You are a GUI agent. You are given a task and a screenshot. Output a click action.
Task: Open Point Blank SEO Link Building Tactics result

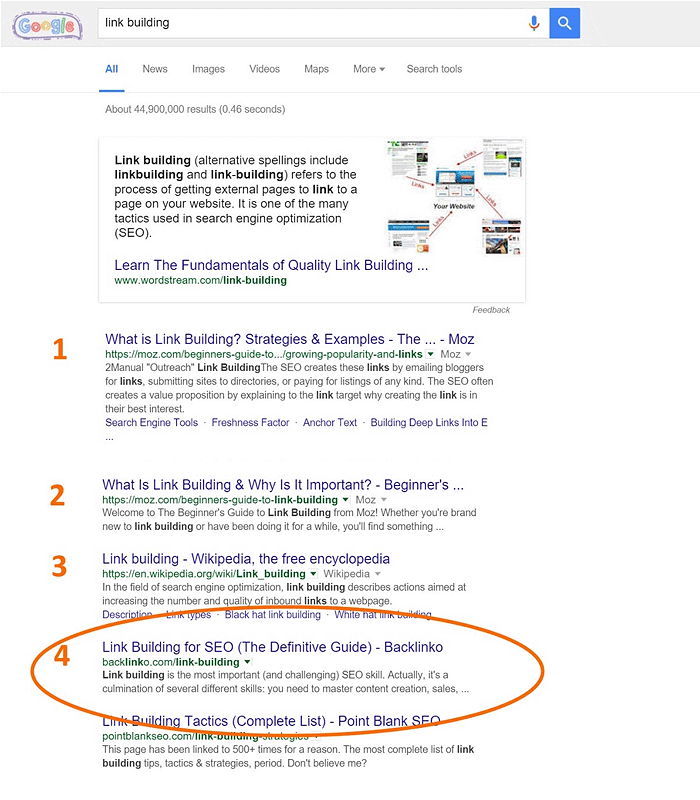coord(271,721)
